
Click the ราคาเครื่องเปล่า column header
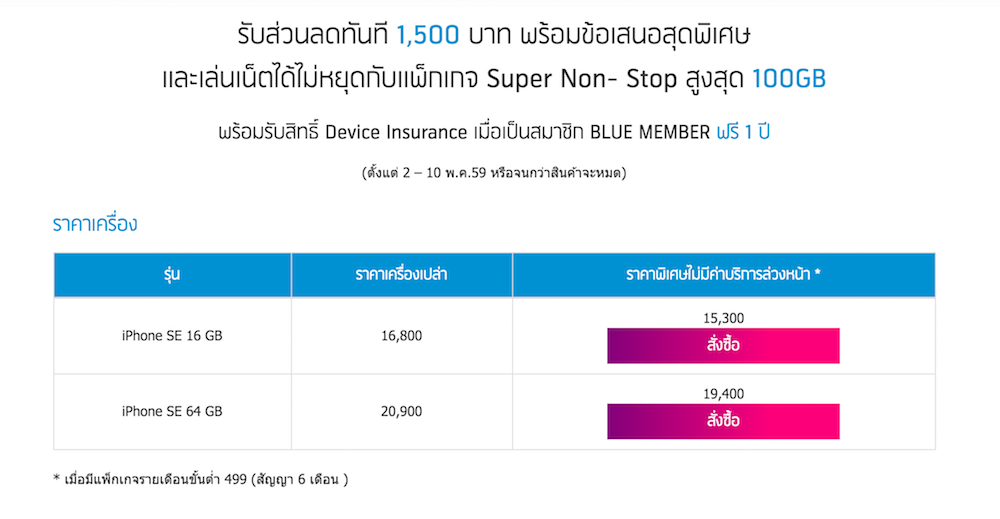tap(401, 274)
